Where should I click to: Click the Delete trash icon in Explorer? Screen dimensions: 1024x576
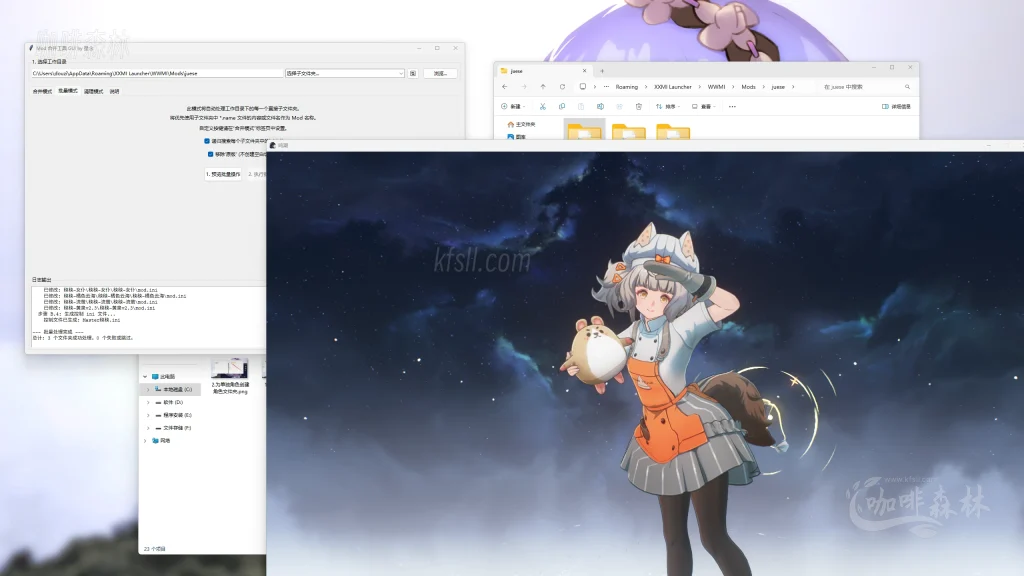[638, 106]
